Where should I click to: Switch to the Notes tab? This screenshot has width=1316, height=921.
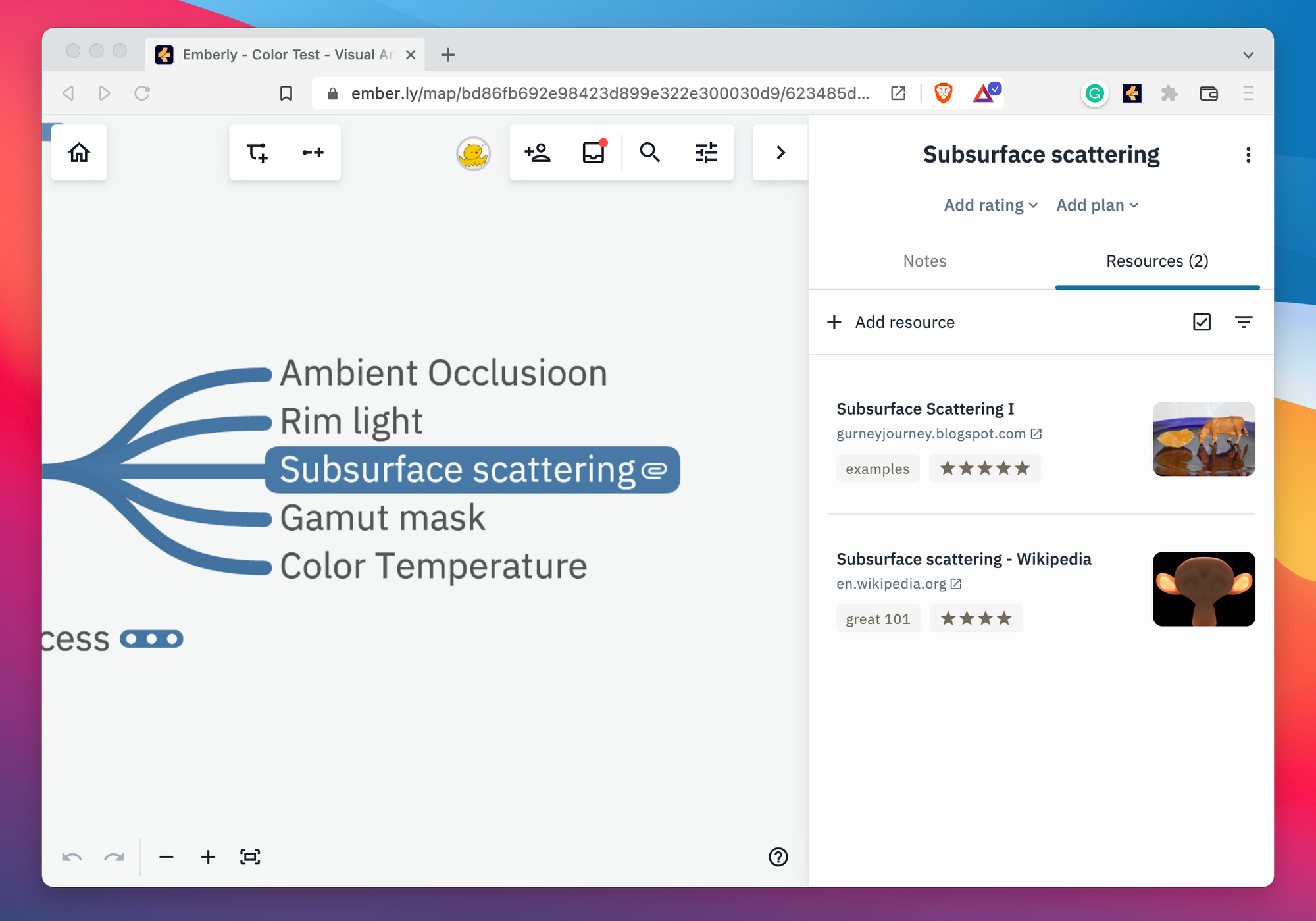click(x=924, y=261)
